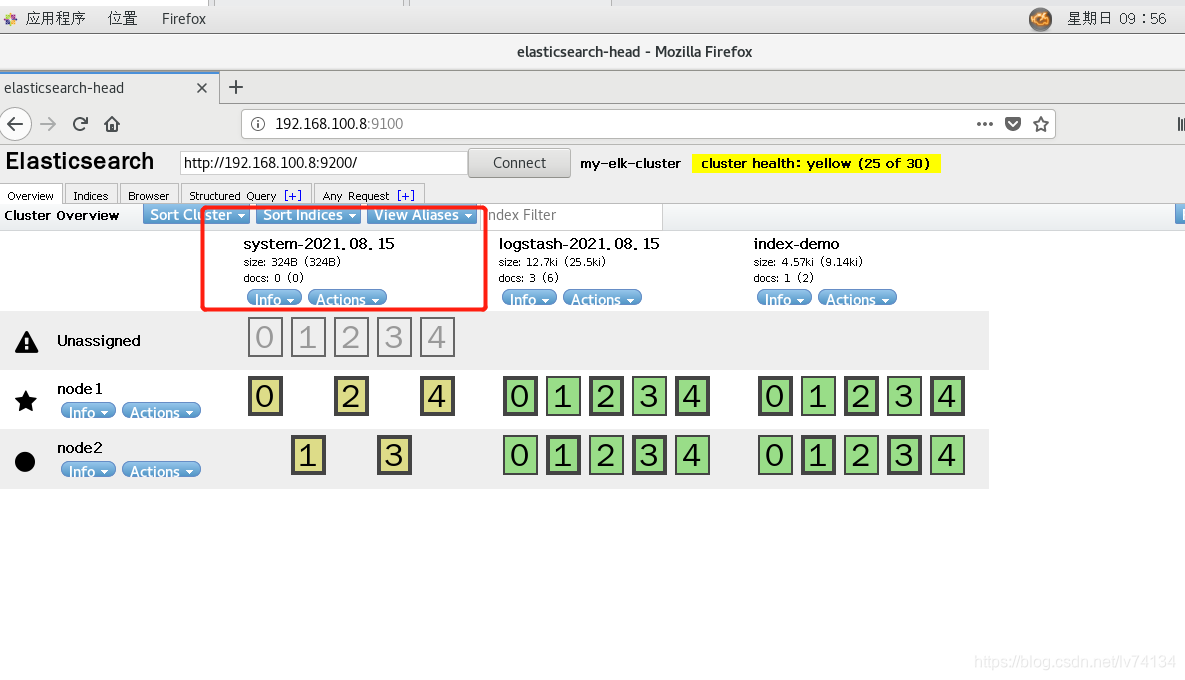
Task: Click the site information icon in address bar
Action: tap(258, 124)
